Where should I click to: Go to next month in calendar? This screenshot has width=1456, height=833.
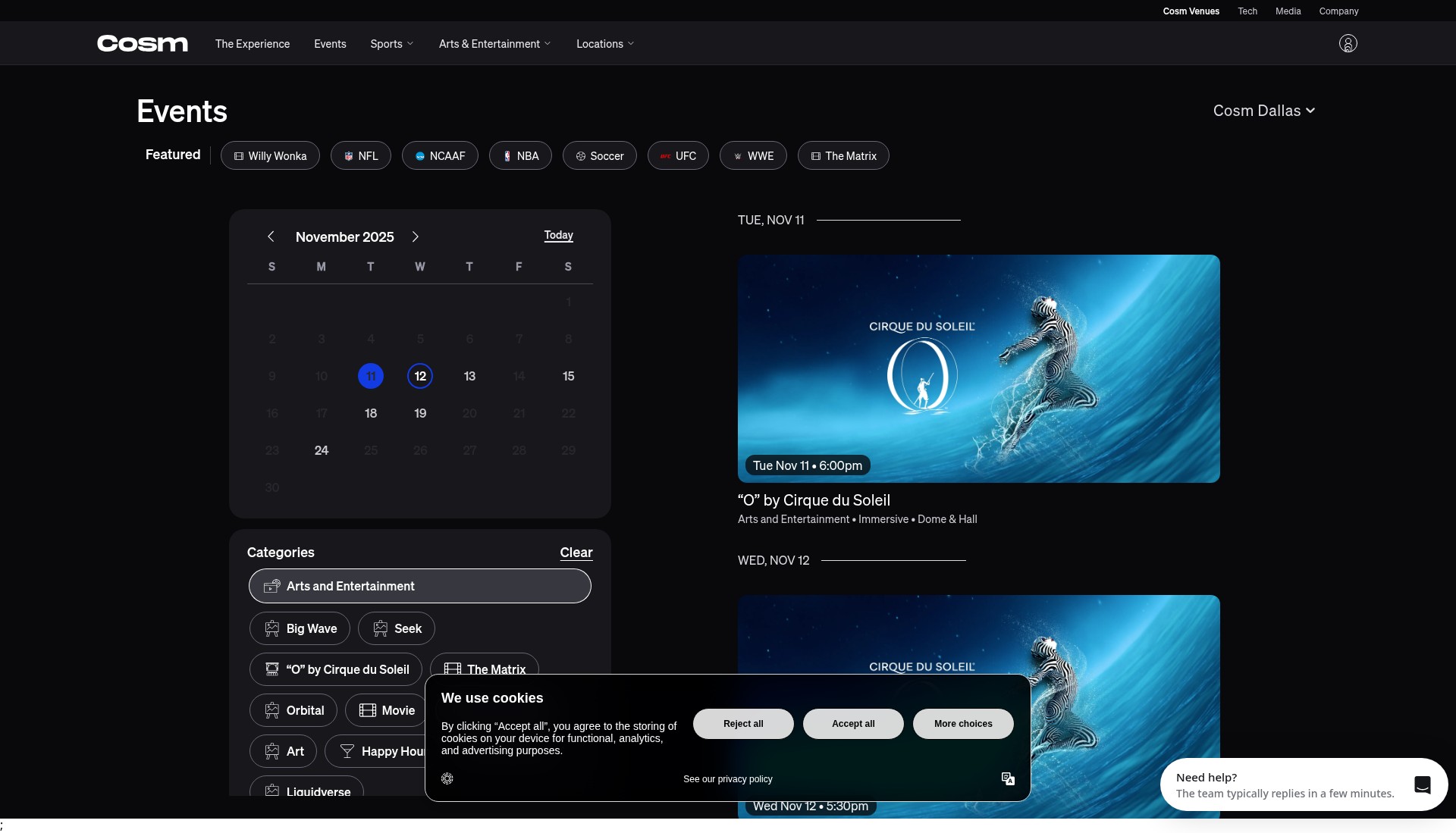coord(415,236)
